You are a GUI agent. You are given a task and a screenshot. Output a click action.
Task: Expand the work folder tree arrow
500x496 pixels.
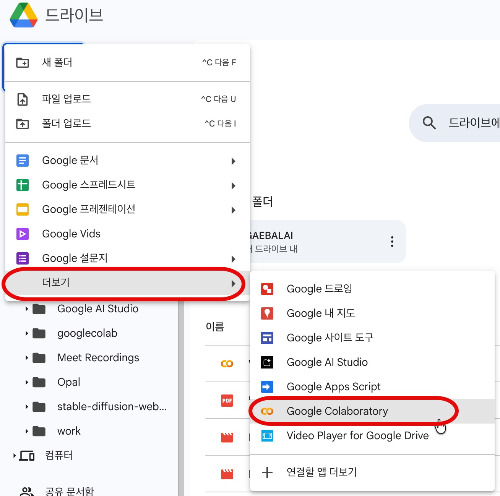click(26, 431)
